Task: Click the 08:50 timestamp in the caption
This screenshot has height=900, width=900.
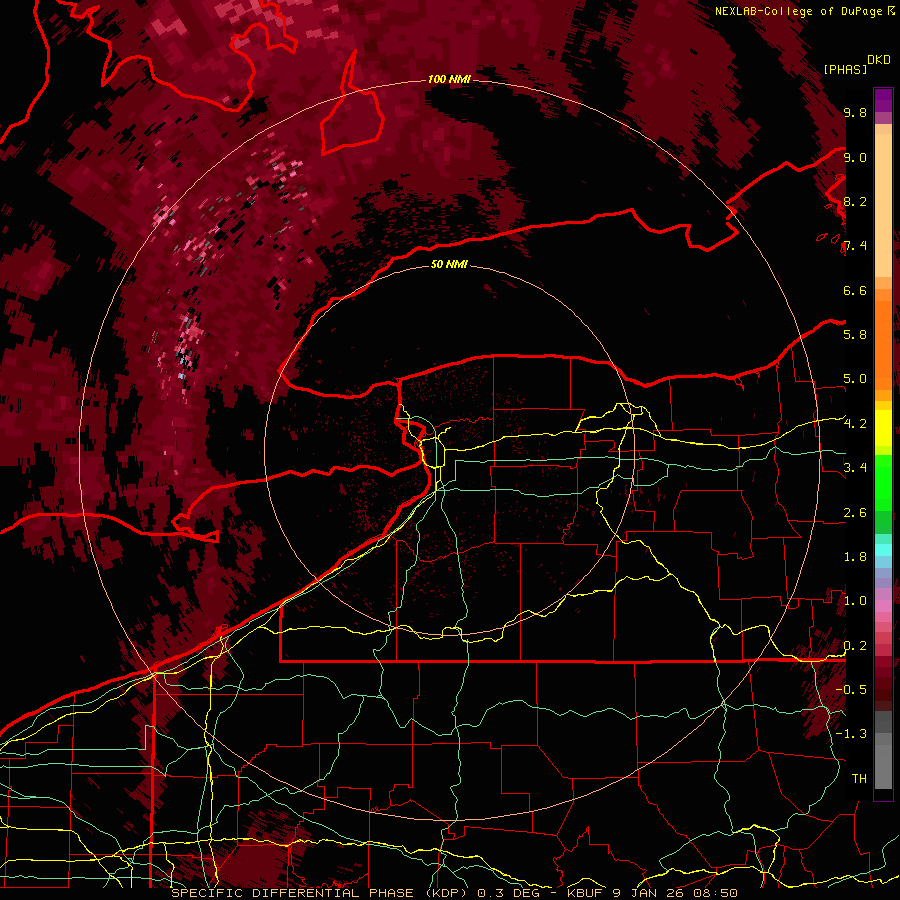Action: tap(717, 893)
